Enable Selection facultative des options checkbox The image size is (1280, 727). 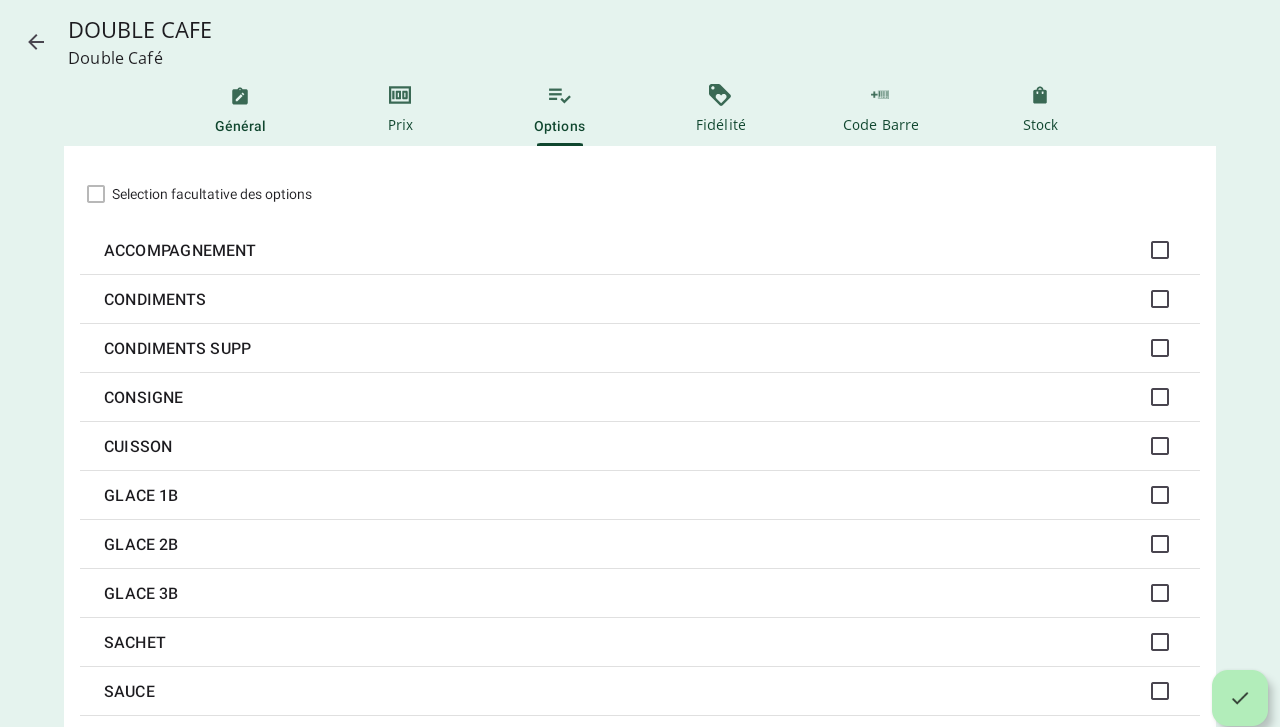[96, 194]
